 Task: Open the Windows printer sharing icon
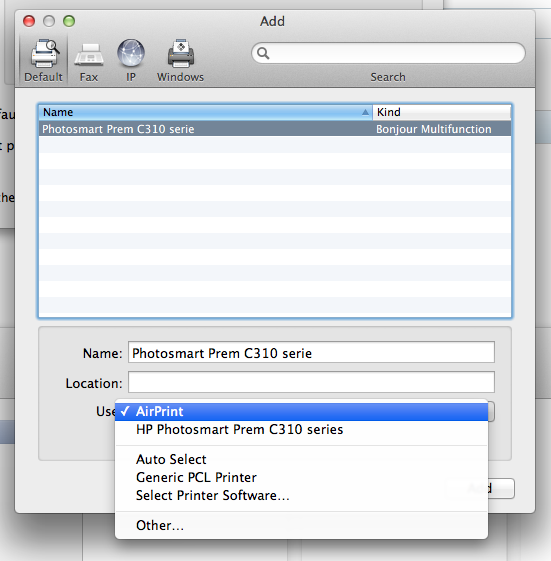[x=181, y=54]
